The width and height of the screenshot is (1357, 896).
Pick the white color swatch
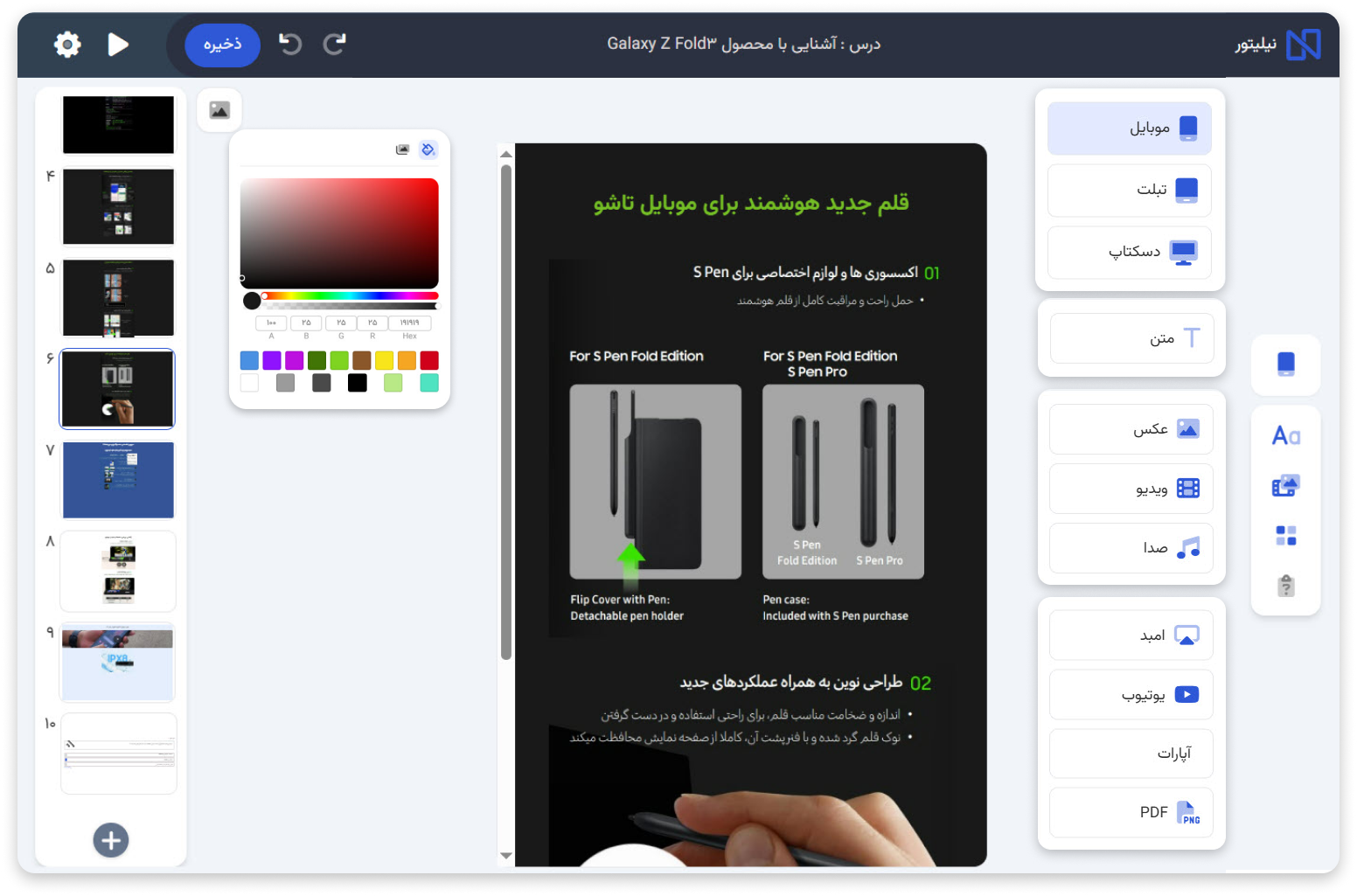coord(249,383)
